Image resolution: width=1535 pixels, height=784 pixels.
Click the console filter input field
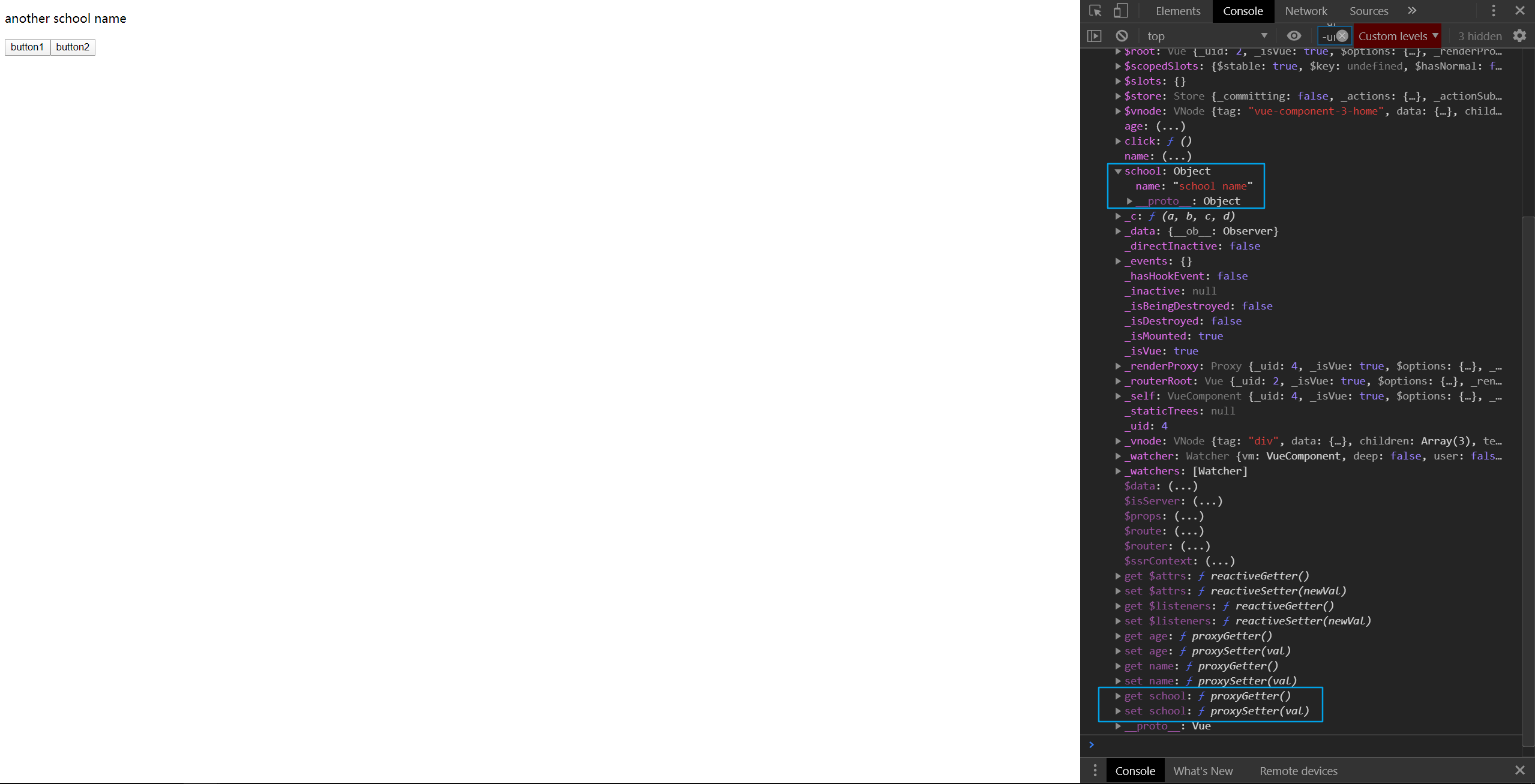coord(1327,36)
